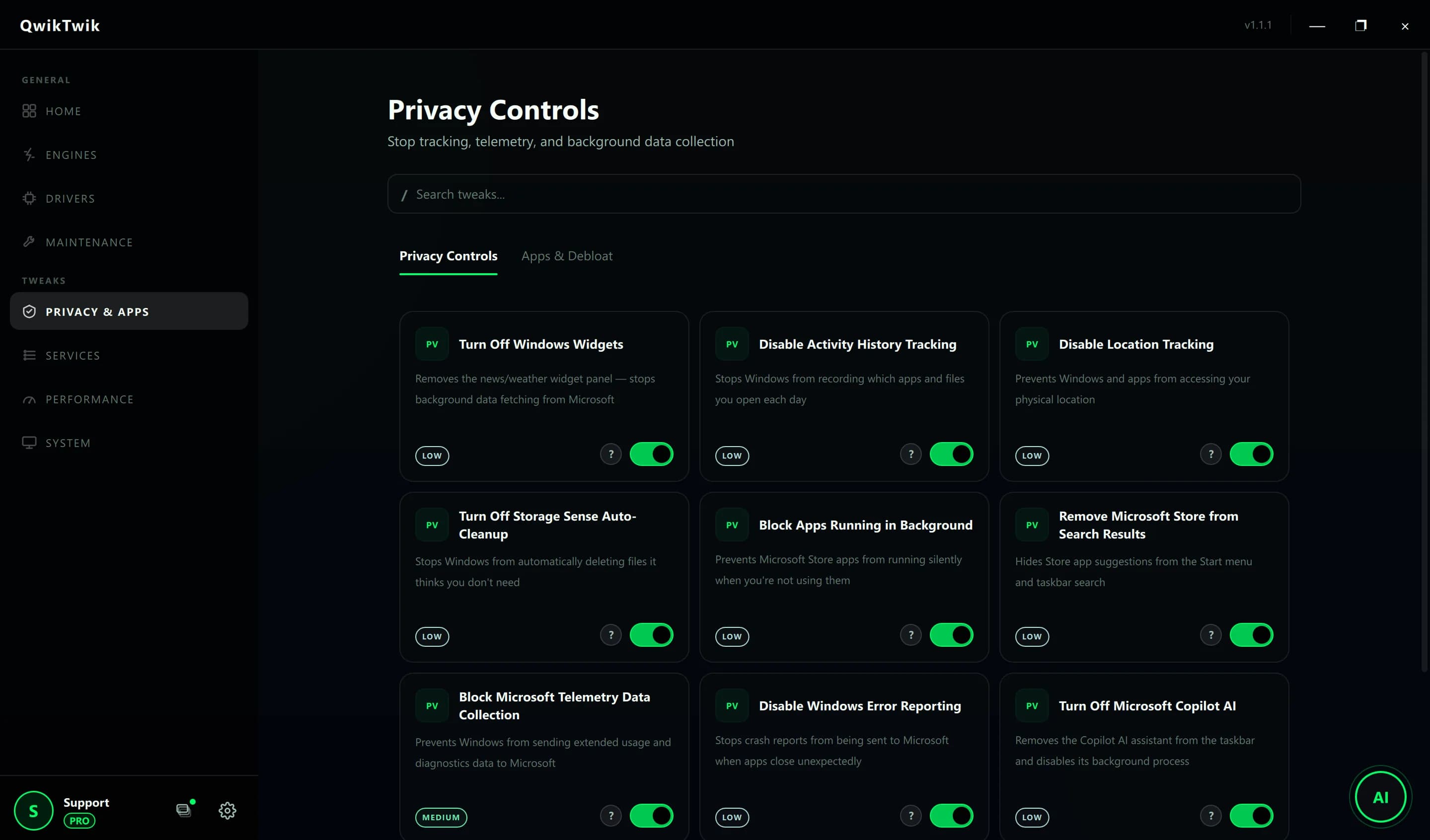The width and height of the screenshot is (1430, 840).
Task: Click the Support user avatar
Action: click(33, 811)
